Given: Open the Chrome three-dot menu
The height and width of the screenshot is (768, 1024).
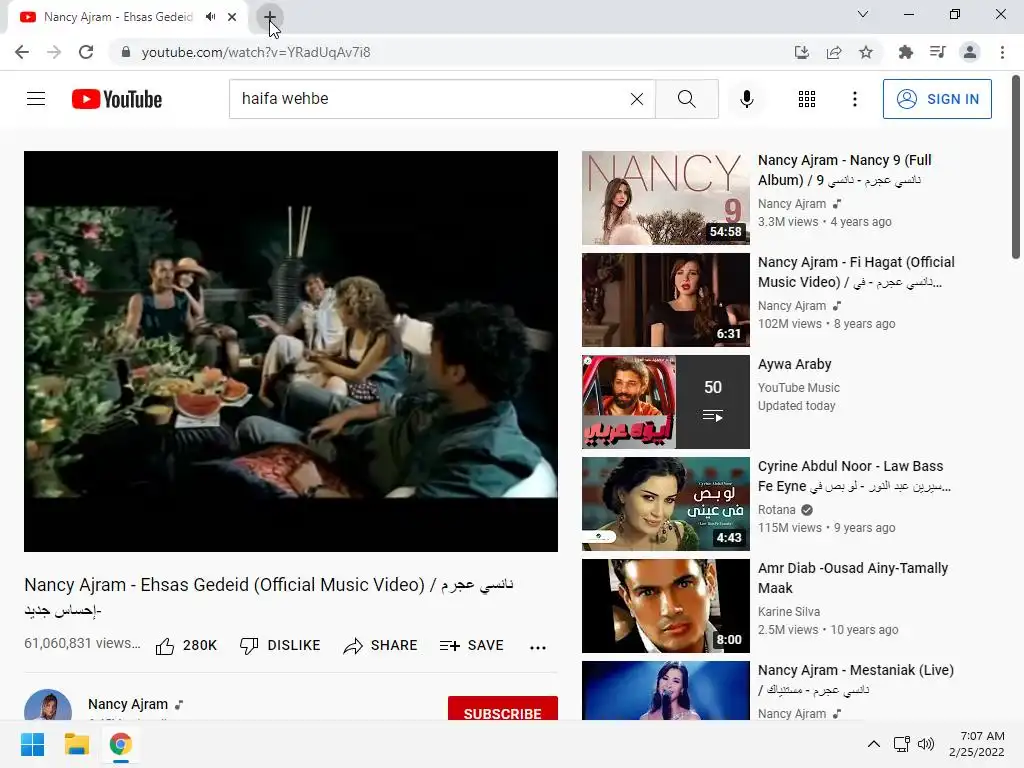Looking at the screenshot, I should tap(1002, 52).
